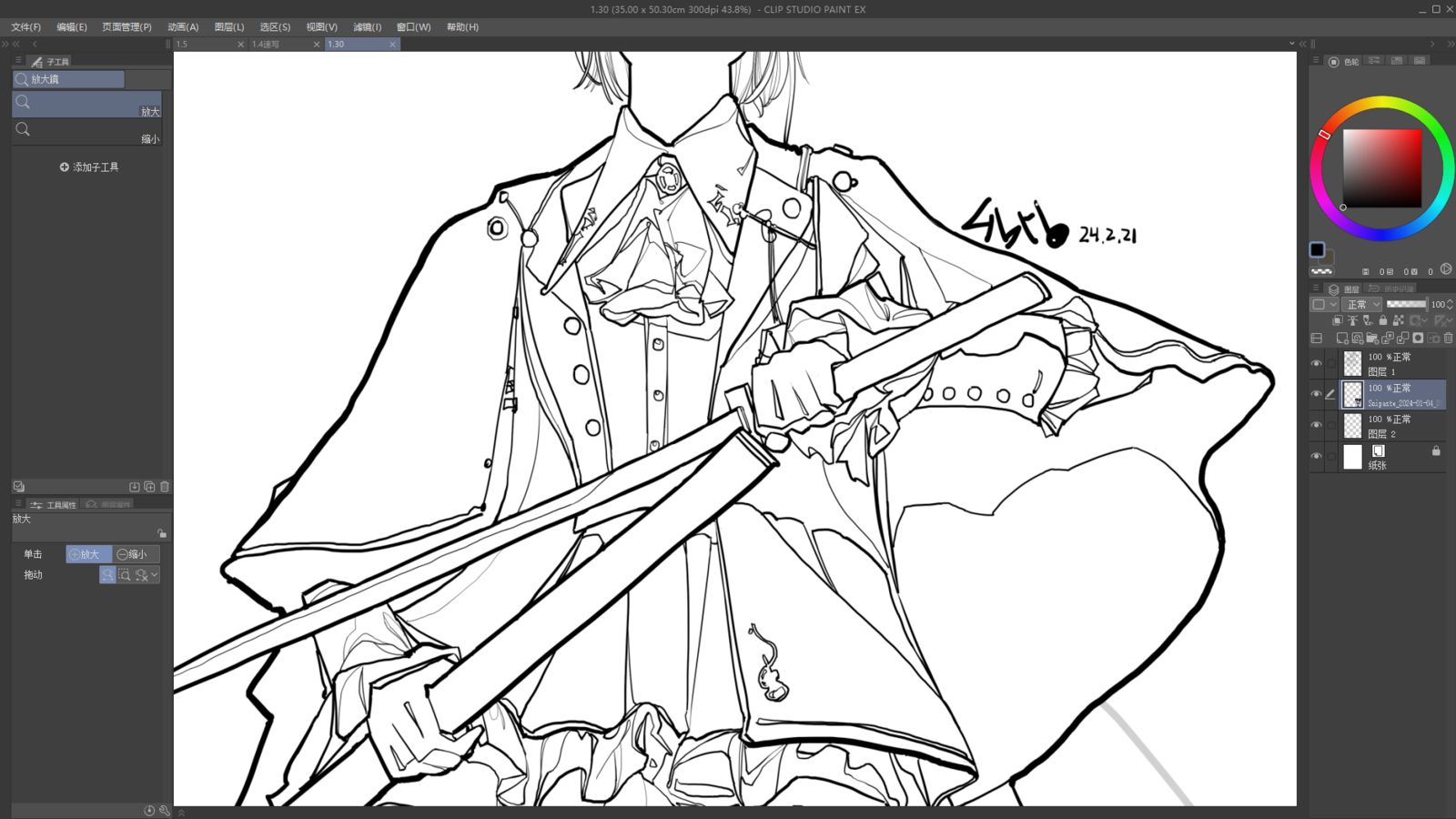Select the main drawing color swatch
1456x819 pixels.
1317,249
